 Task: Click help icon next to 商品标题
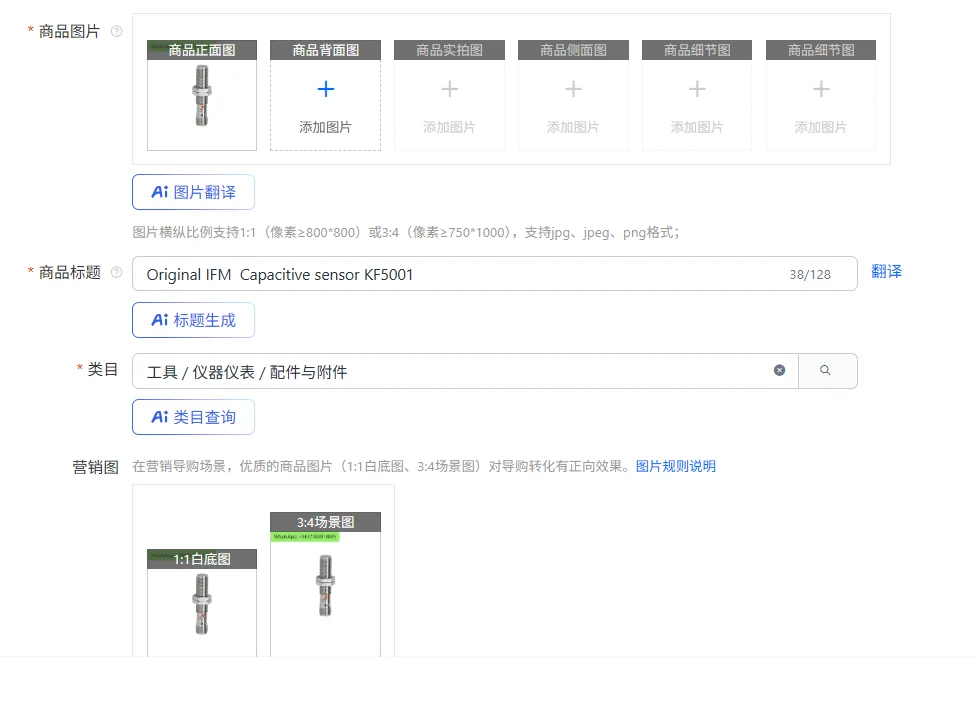click(x=117, y=272)
